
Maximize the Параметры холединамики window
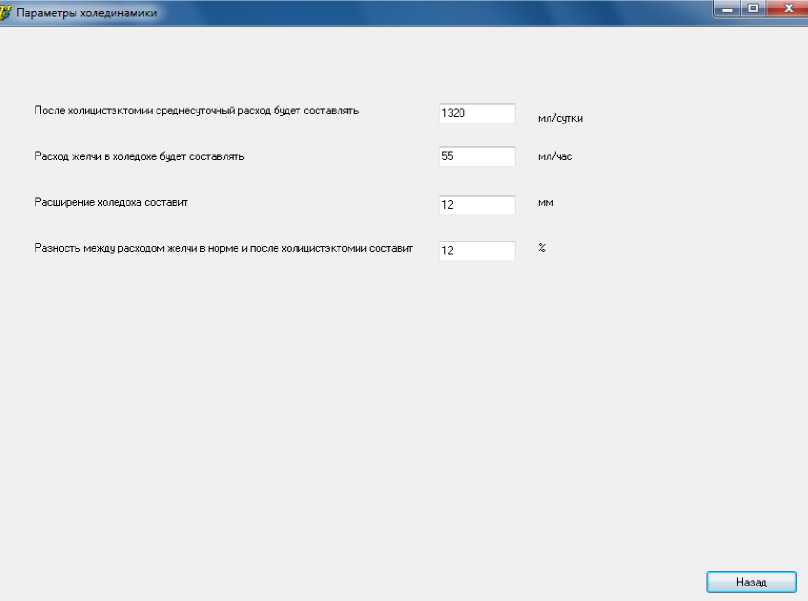pyautogui.click(x=753, y=9)
